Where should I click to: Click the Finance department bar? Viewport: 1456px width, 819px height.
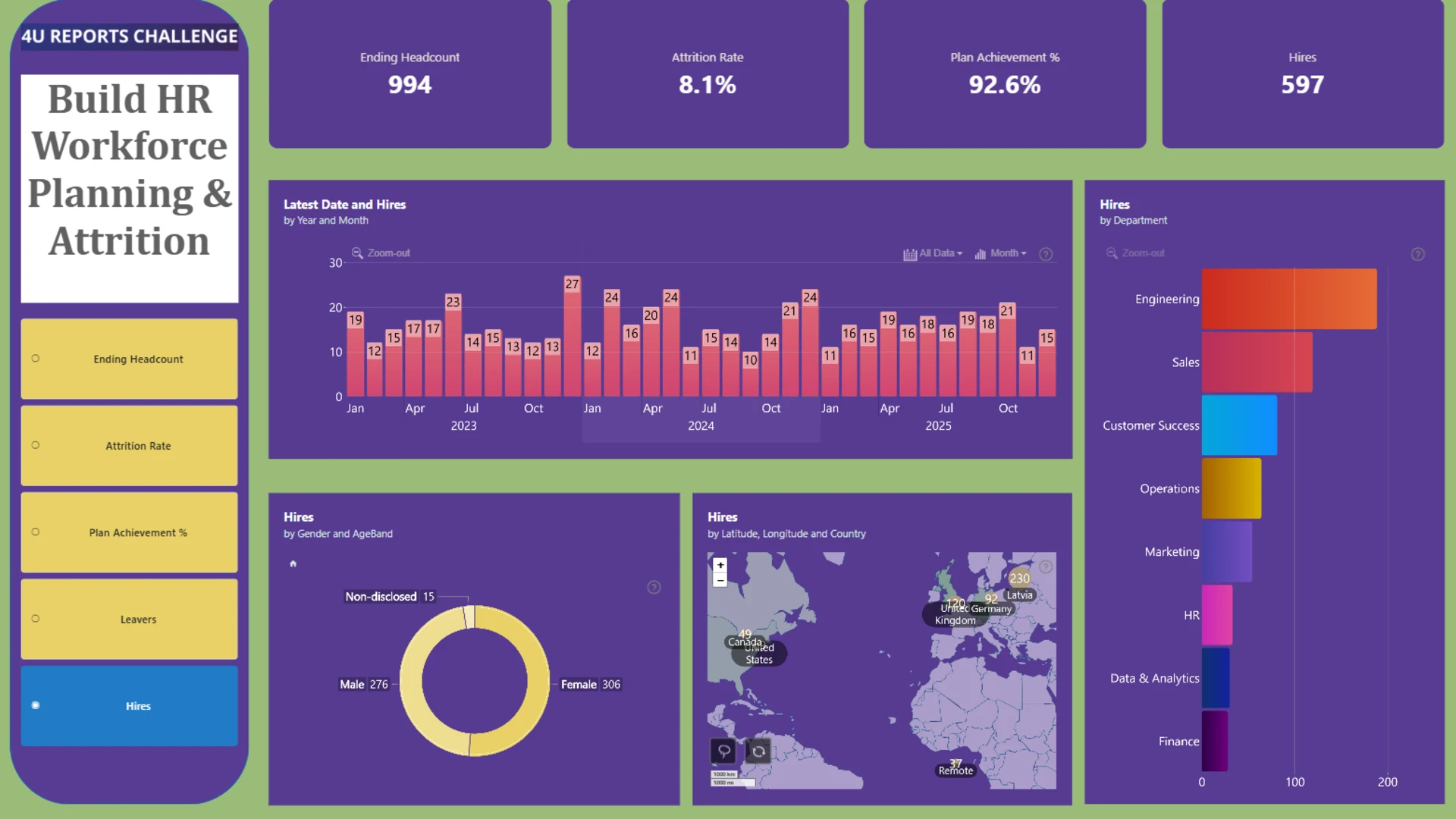click(x=1215, y=741)
